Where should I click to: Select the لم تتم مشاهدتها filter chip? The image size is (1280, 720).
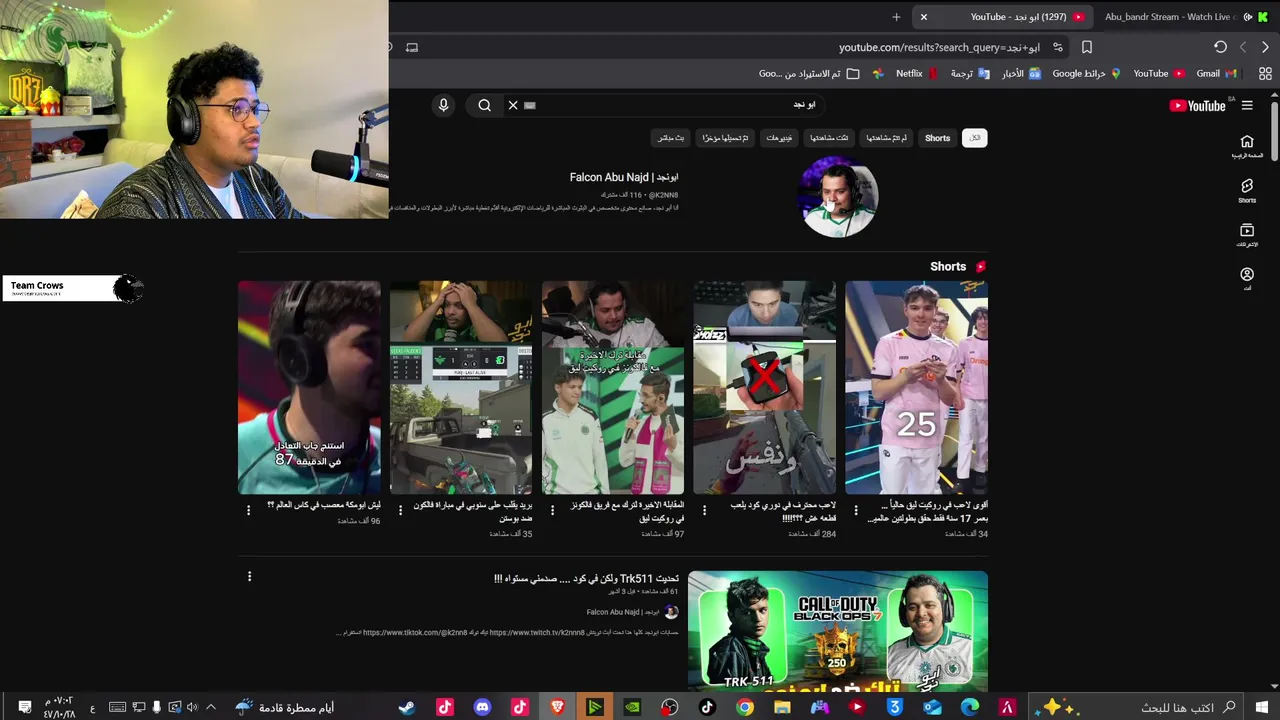coord(886,138)
